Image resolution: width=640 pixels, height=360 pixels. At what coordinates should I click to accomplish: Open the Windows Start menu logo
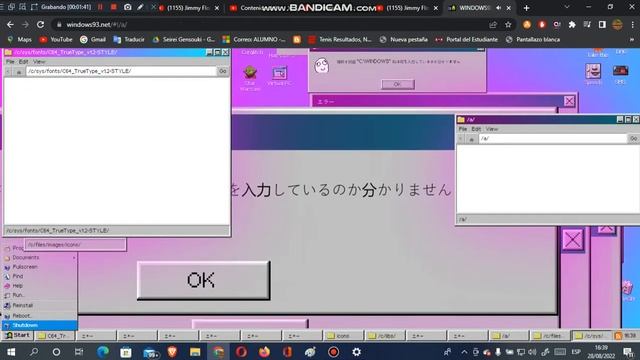tap(11, 352)
